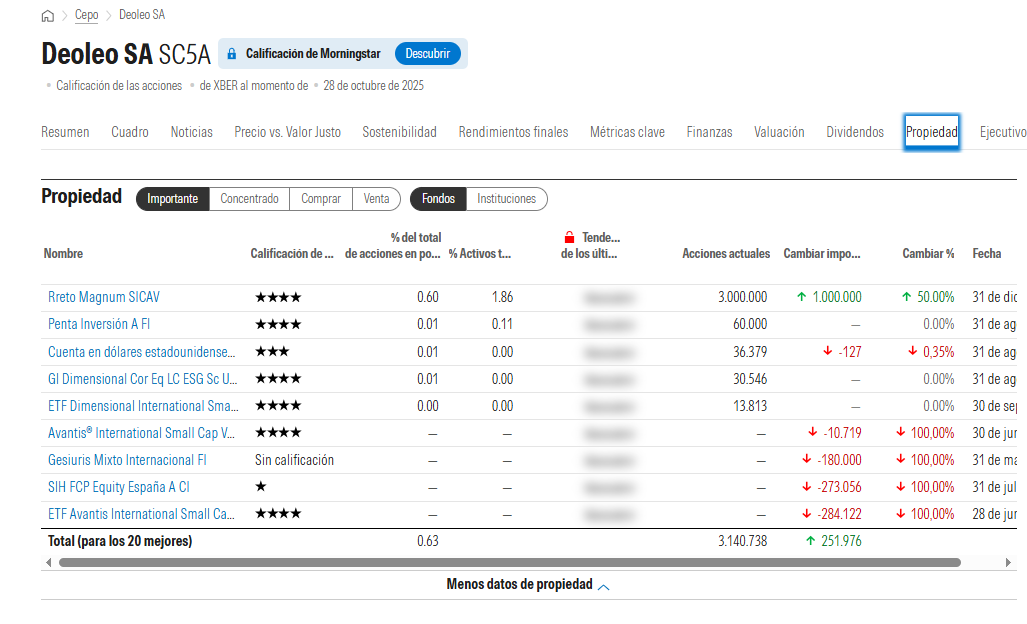
Task: Open Penta Inversión A FI link
Action: 99,324
